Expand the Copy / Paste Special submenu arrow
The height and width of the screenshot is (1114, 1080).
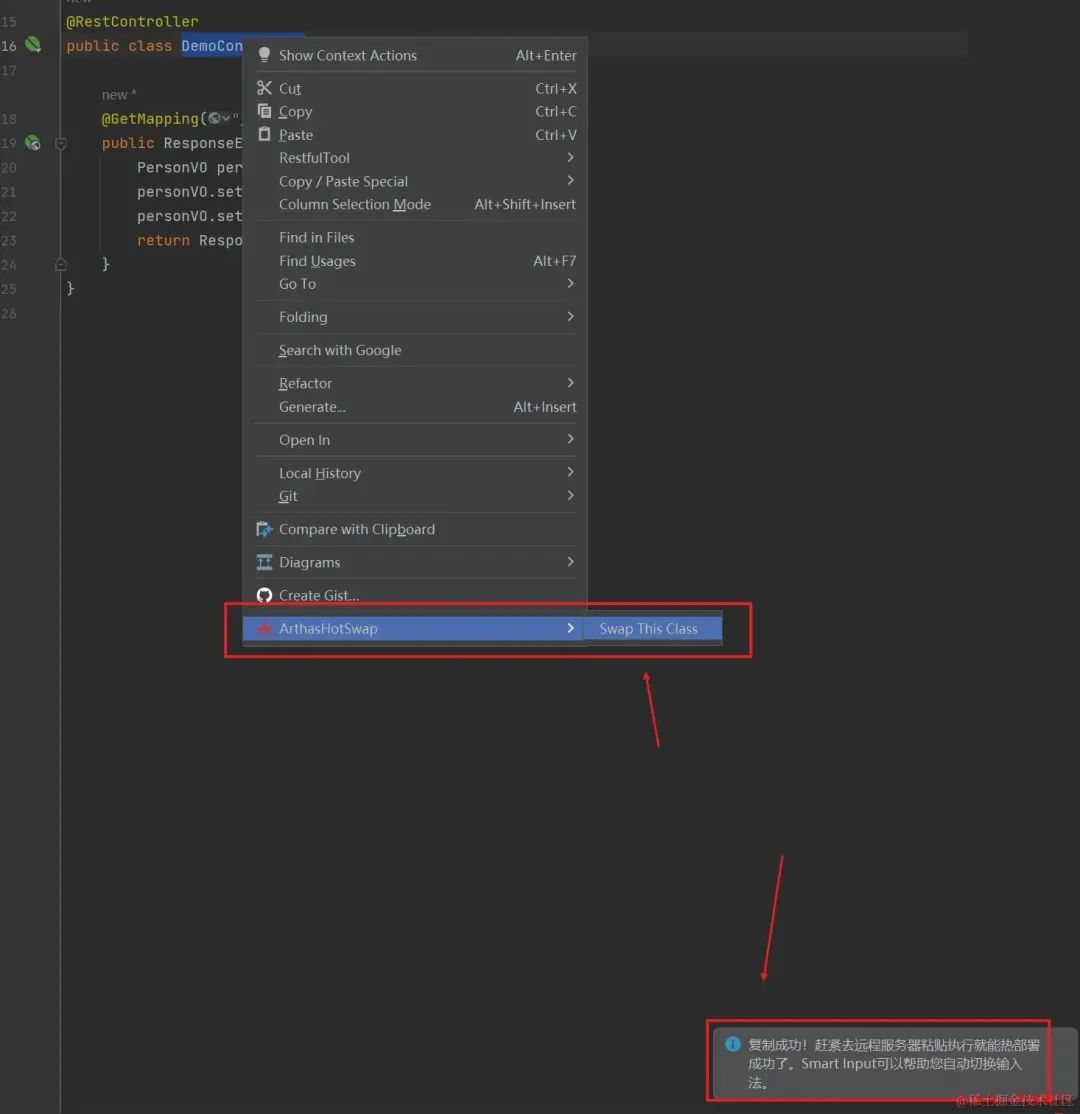pyautogui.click(x=571, y=180)
